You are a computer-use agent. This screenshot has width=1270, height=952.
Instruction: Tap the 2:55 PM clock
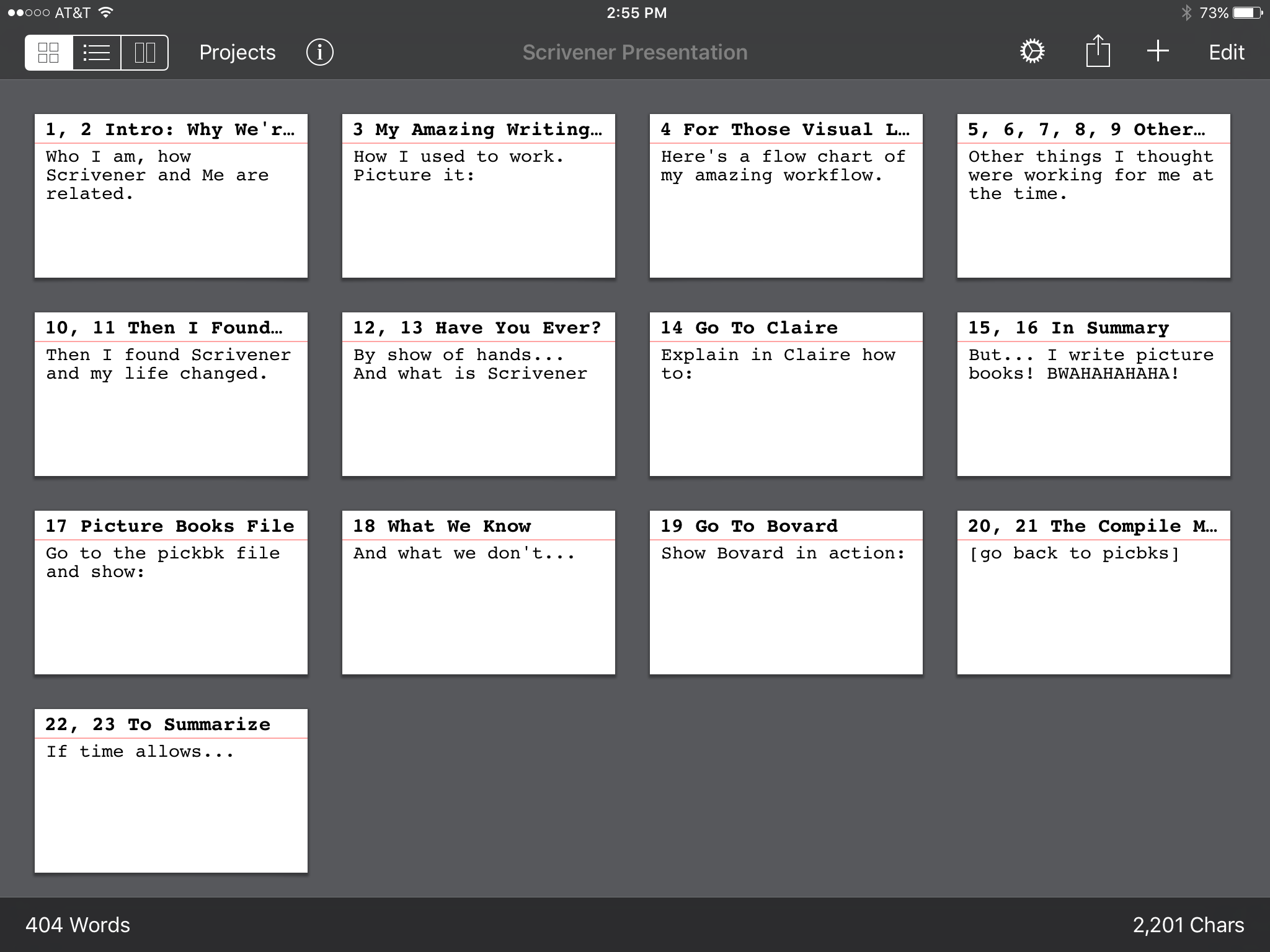tap(637, 12)
